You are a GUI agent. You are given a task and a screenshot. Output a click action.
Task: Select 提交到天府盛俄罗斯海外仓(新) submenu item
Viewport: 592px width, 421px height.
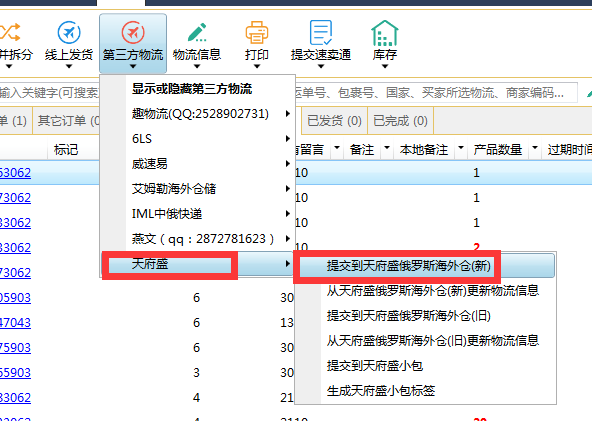coord(409,266)
